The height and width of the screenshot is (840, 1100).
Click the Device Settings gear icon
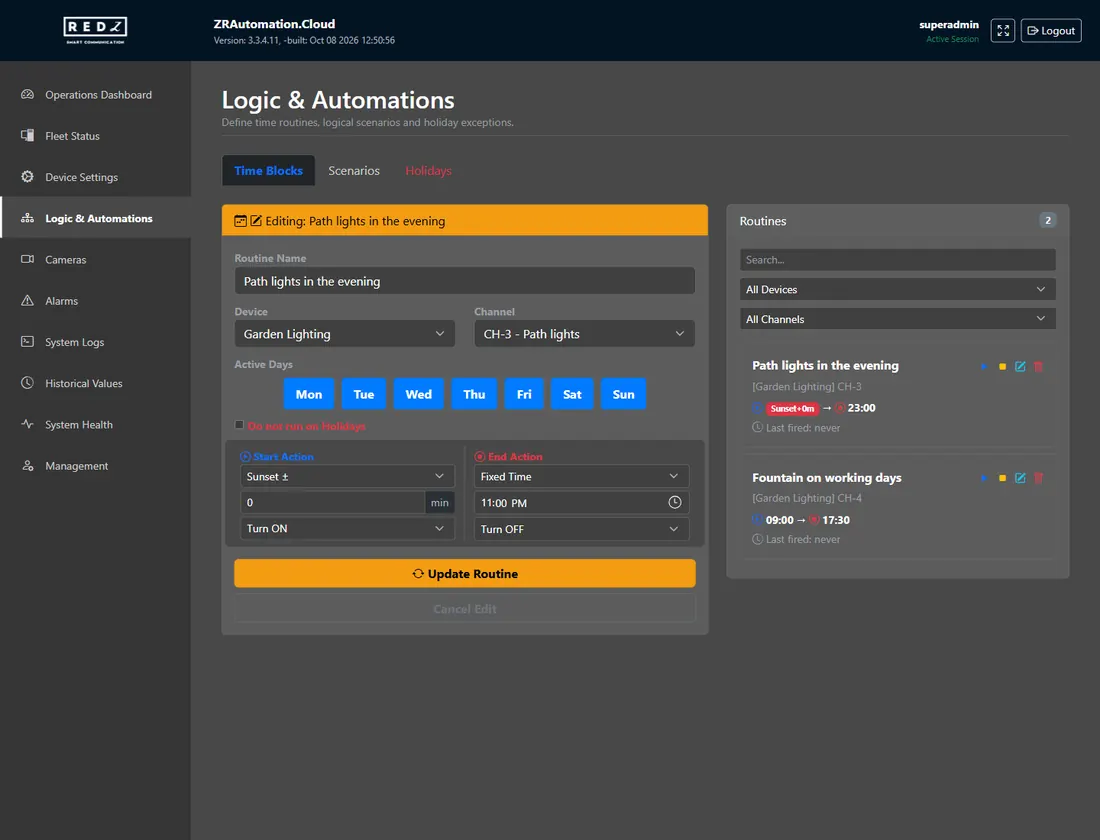pos(27,177)
